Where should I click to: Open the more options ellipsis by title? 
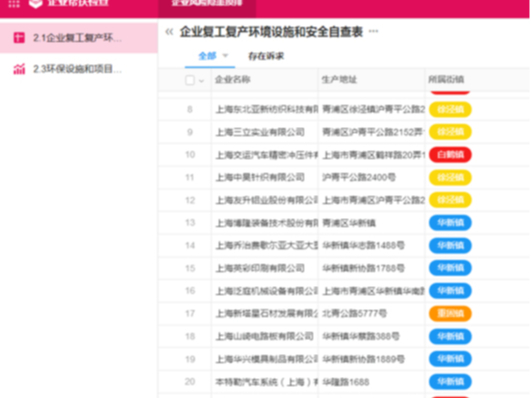point(374,31)
